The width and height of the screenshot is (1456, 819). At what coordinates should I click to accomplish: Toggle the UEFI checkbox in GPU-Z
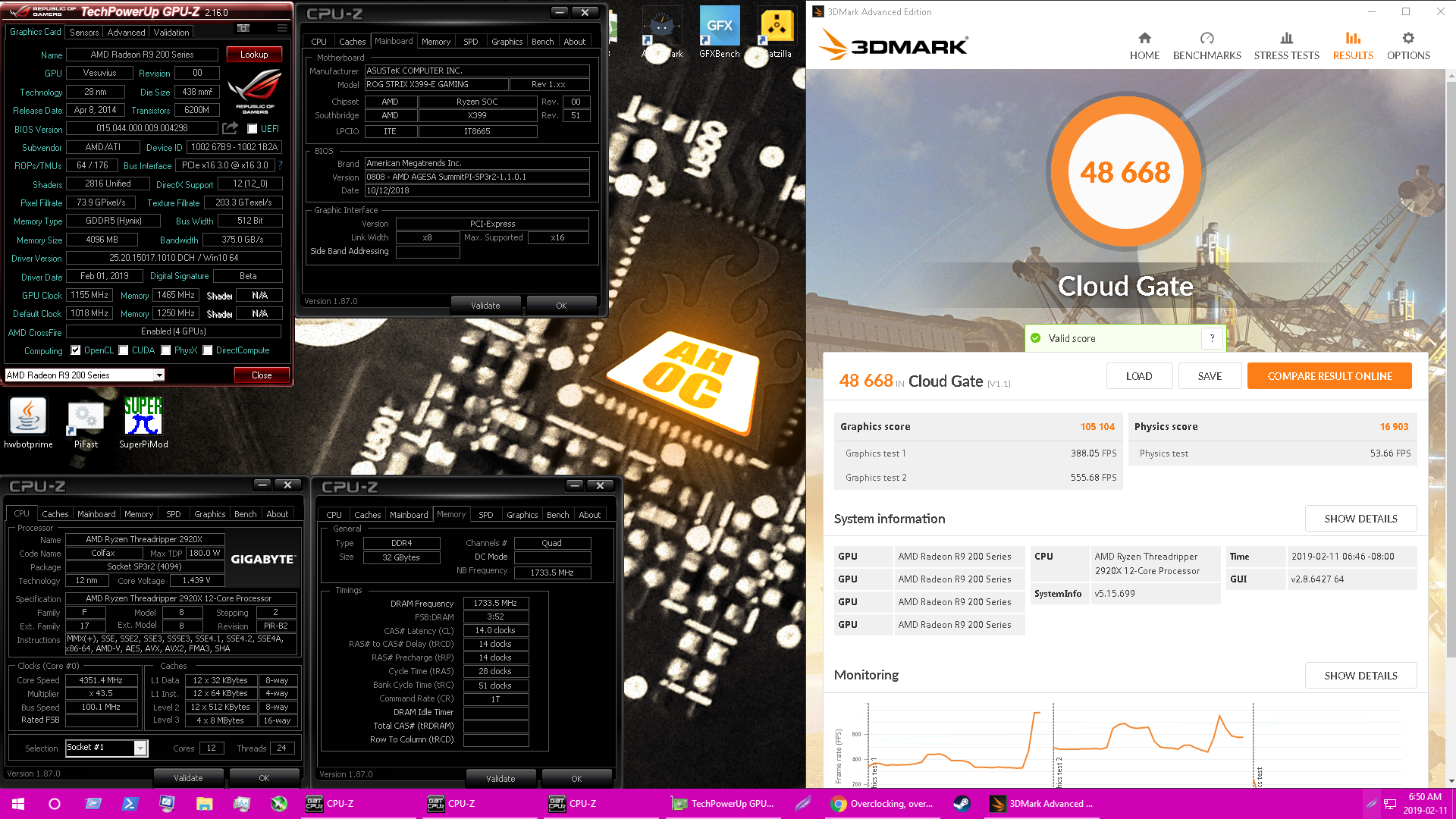tap(253, 129)
